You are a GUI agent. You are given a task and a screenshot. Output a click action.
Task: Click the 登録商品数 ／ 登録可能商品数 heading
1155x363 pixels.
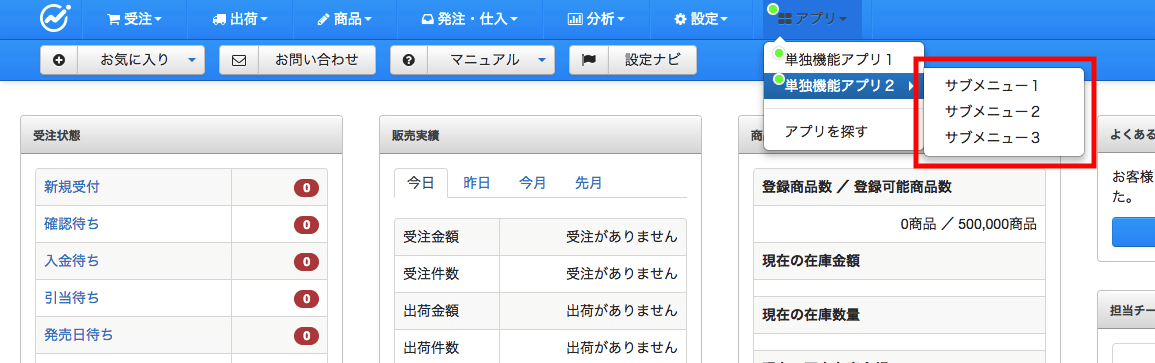coord(856,187)
